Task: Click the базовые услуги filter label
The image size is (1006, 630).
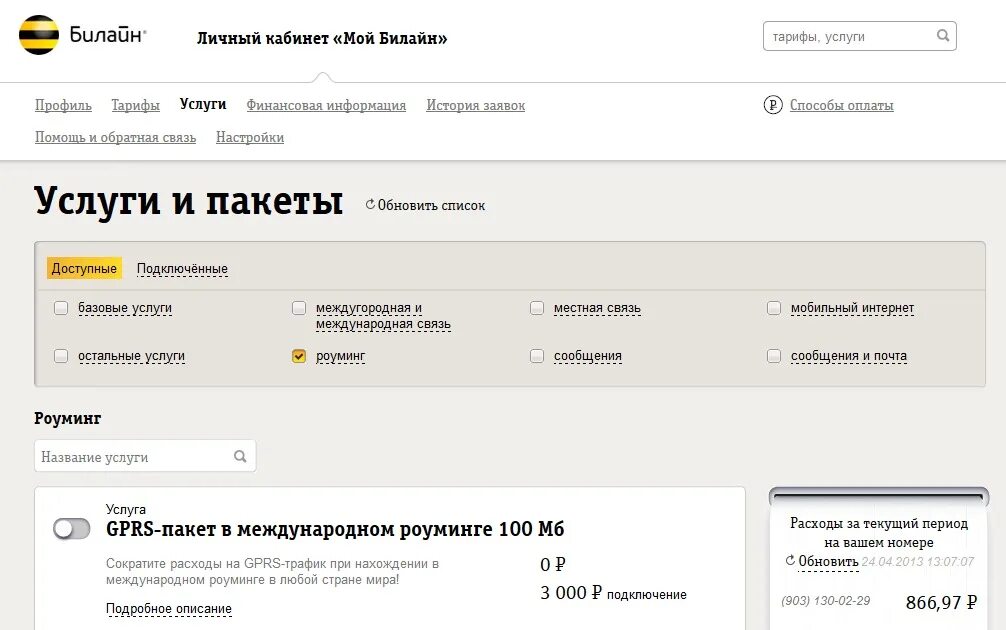Action: [125, 308]
